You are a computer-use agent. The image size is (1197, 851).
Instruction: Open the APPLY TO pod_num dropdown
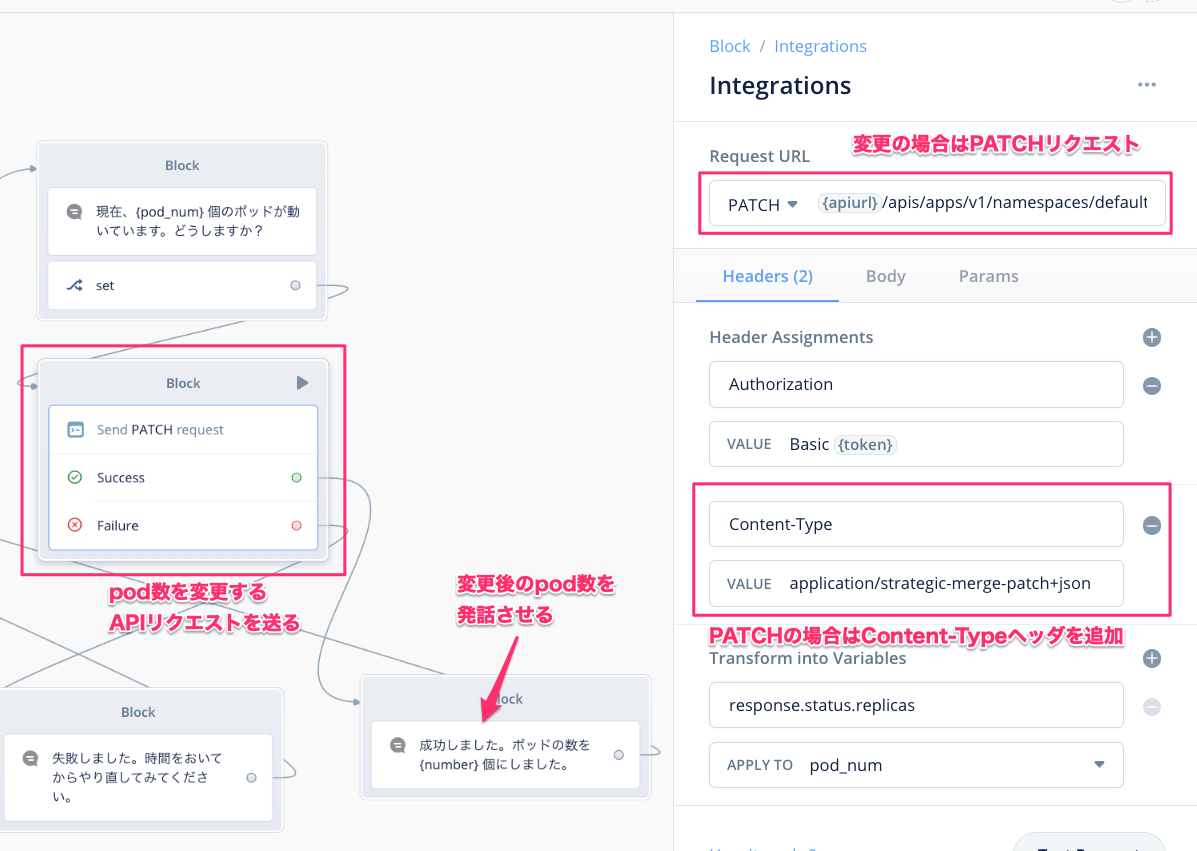[916, 765]
